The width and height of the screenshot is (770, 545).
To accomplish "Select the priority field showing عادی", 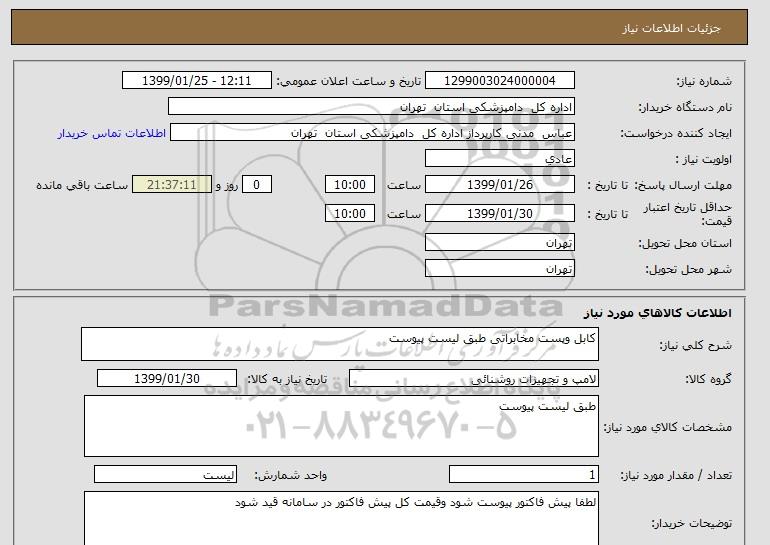I will click(499, 159).
